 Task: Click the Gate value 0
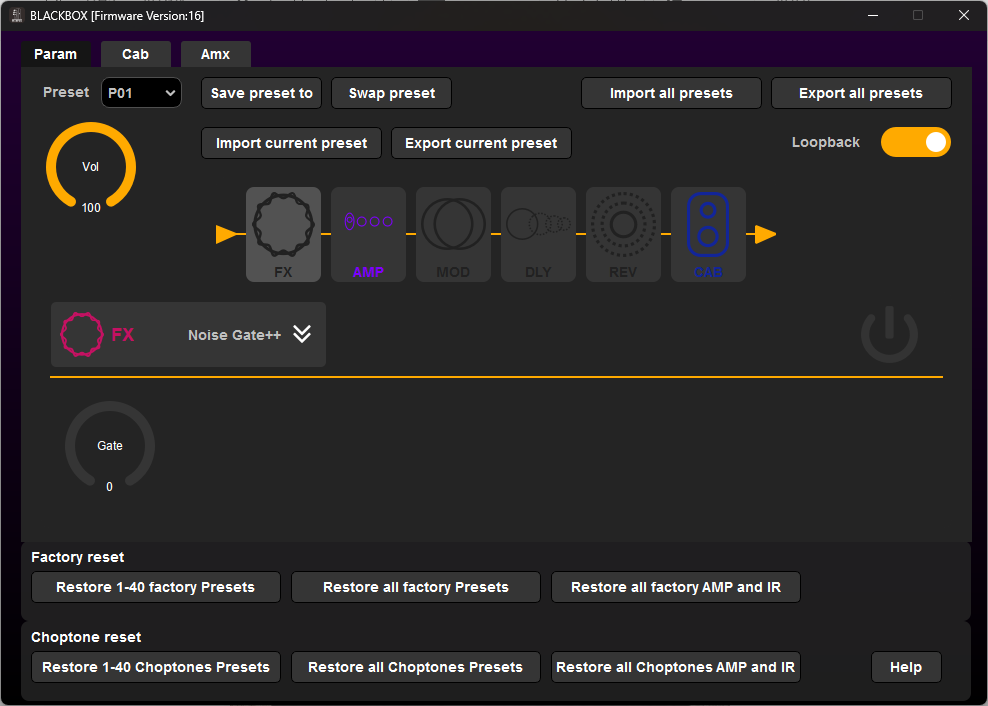pyautogui.click(x=110, y=487)
